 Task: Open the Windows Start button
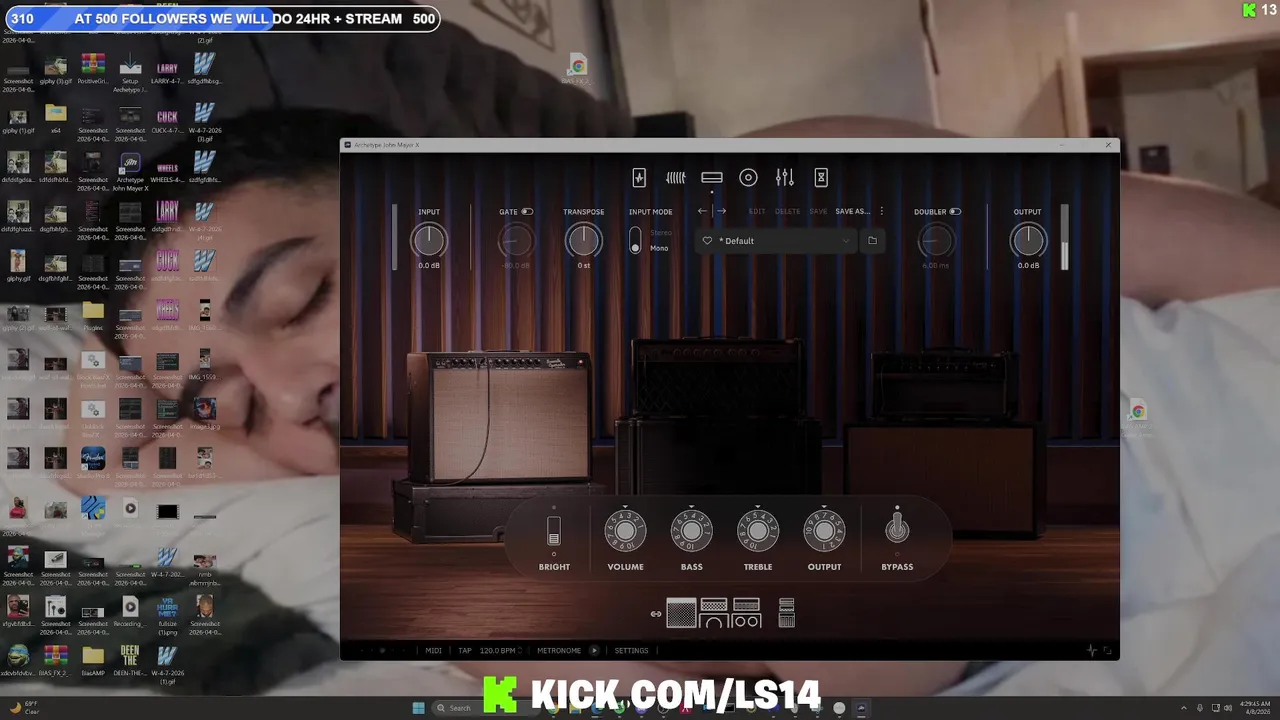point(418,708)
